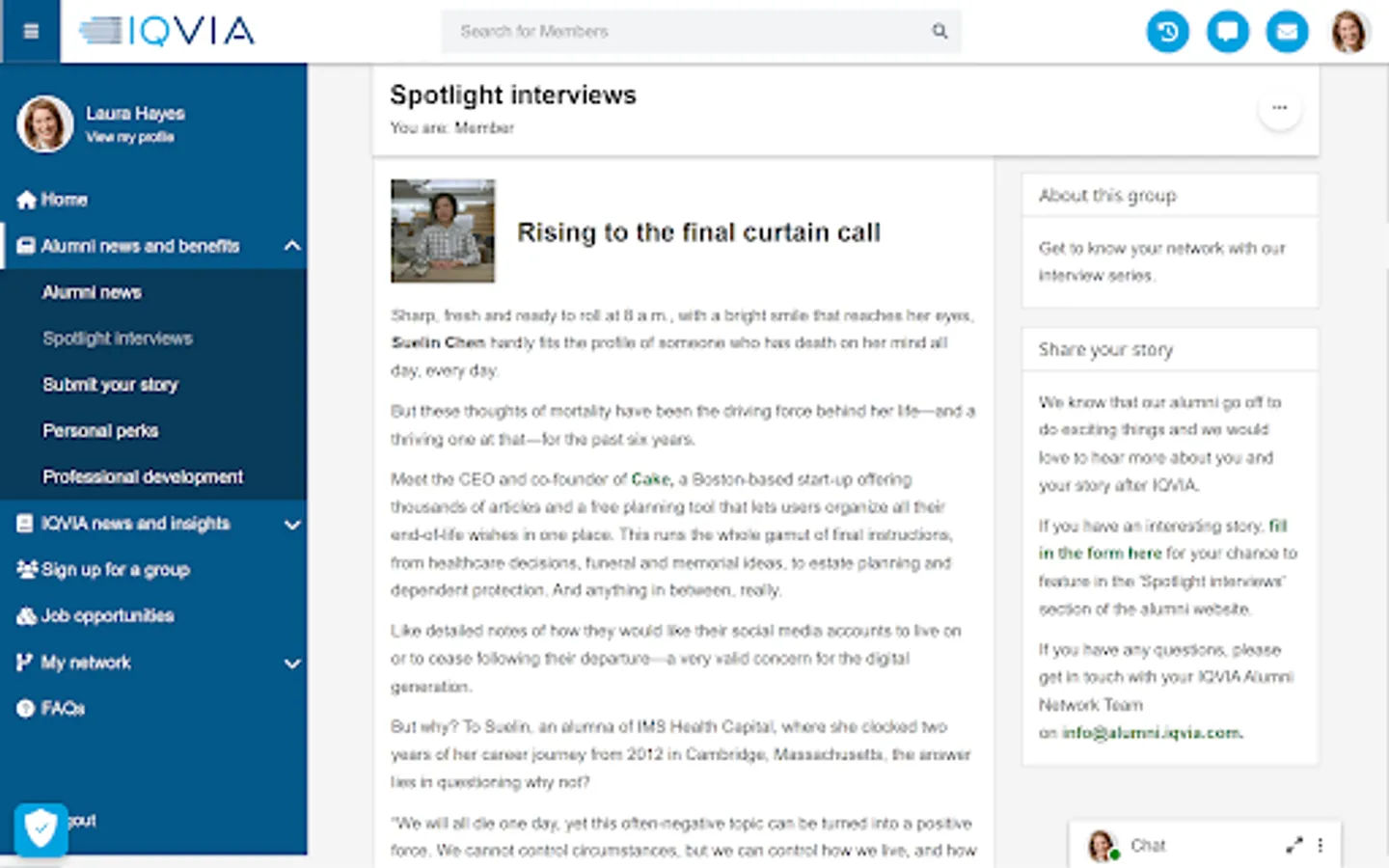Viewport: 1389px width, 868px height.
Task: Click Laura Hayes name in sidebar
Action: tap(135, 113)
